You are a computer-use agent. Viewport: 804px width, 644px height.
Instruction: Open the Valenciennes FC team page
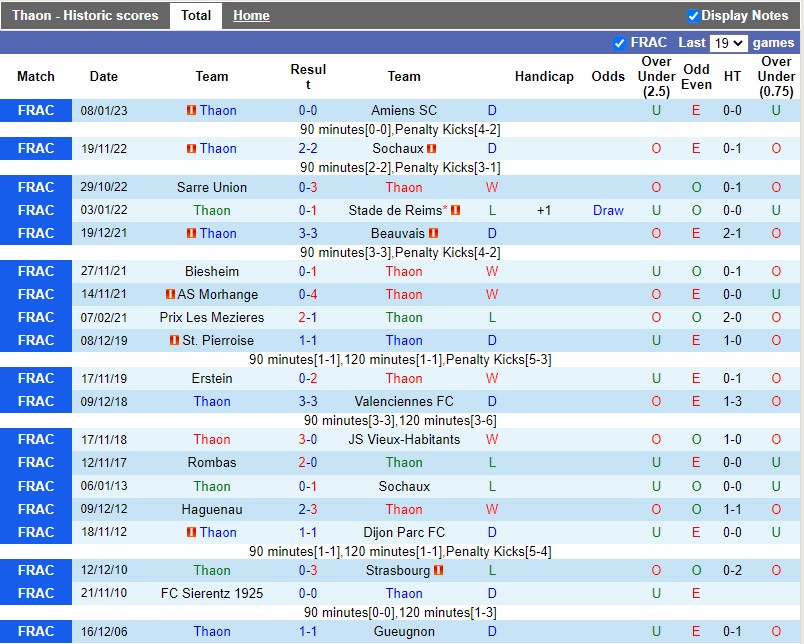[404, 402]
